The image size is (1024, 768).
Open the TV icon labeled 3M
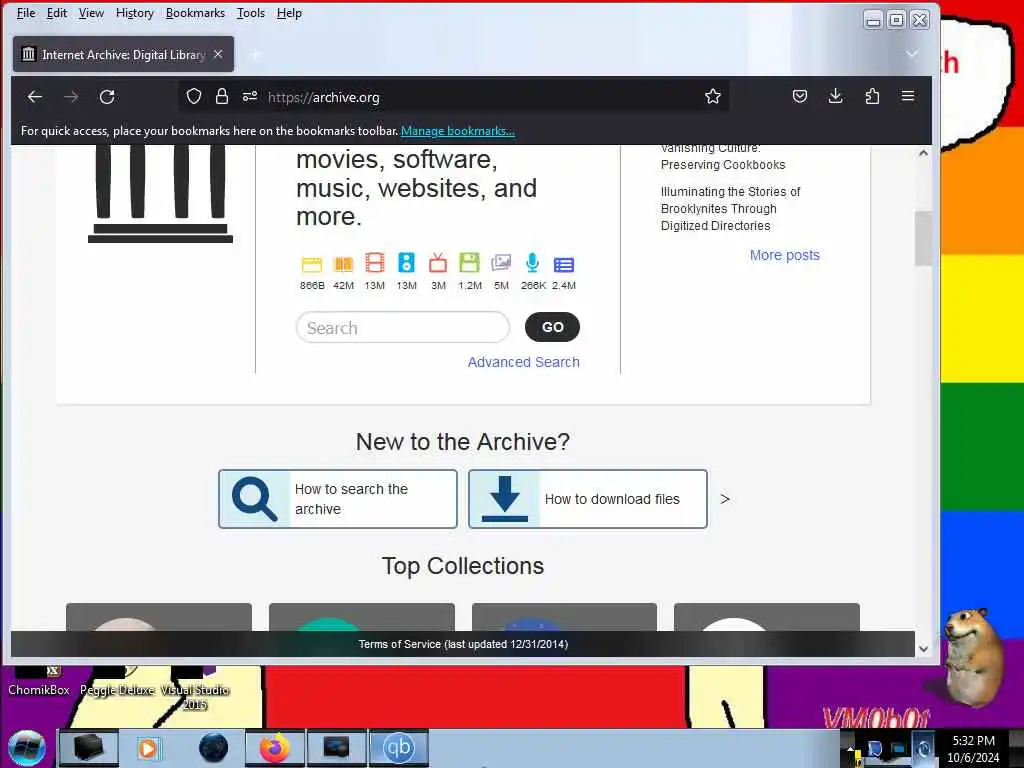438,263
